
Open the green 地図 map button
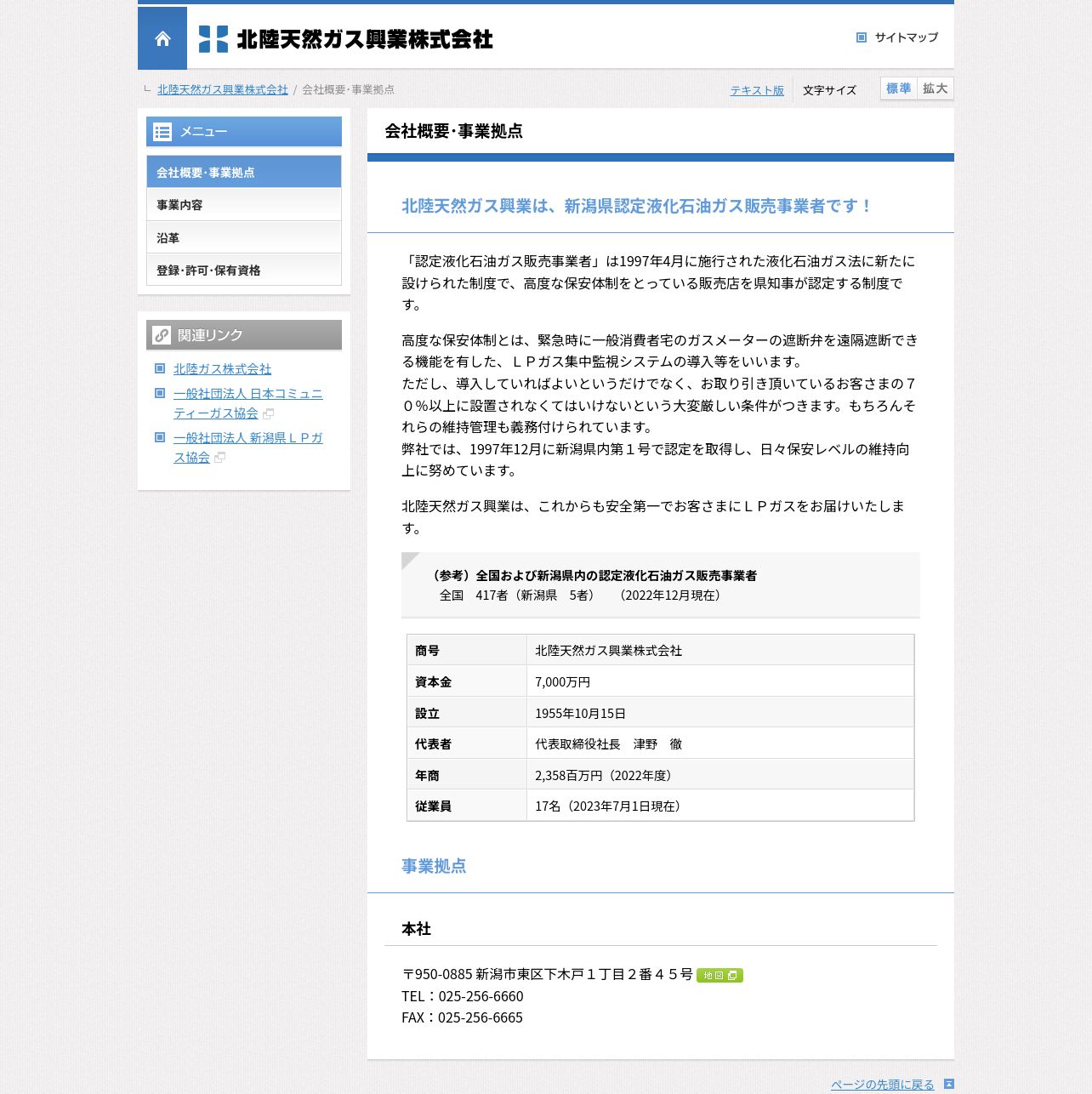[x=719, y=975]
